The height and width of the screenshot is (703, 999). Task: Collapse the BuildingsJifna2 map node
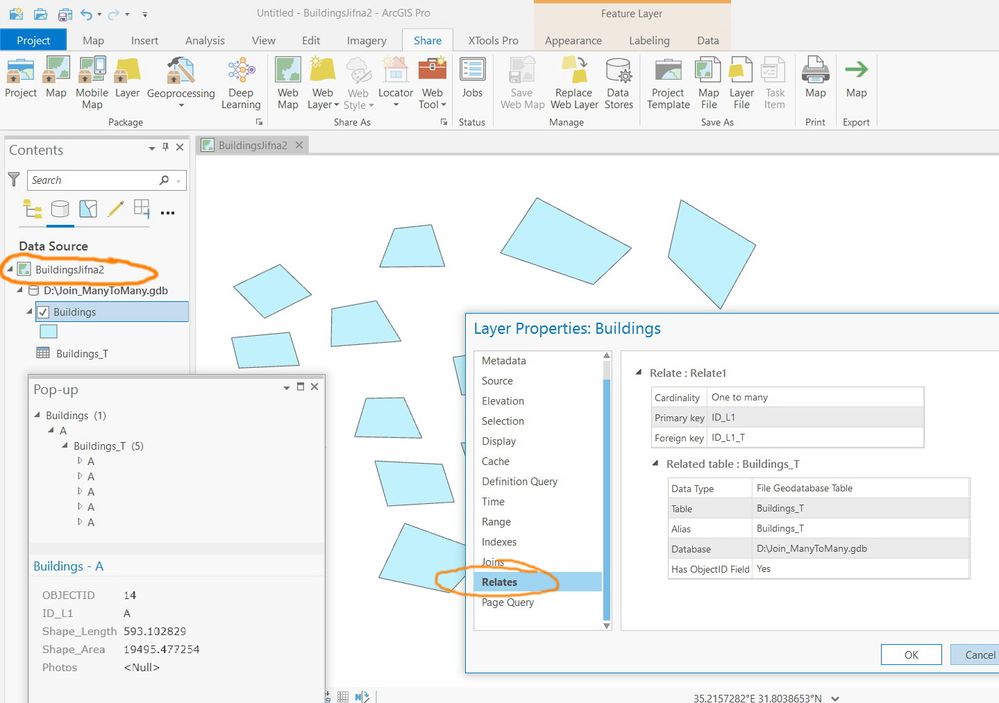(10, 270)
